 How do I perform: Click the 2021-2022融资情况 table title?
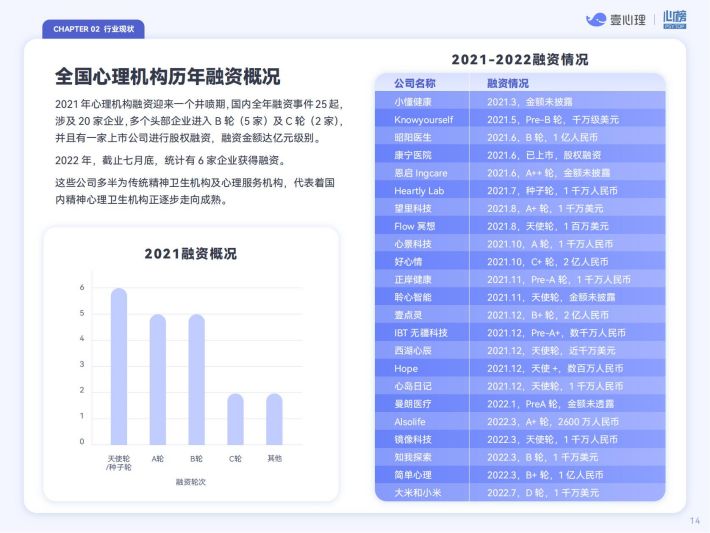(520, 59)
